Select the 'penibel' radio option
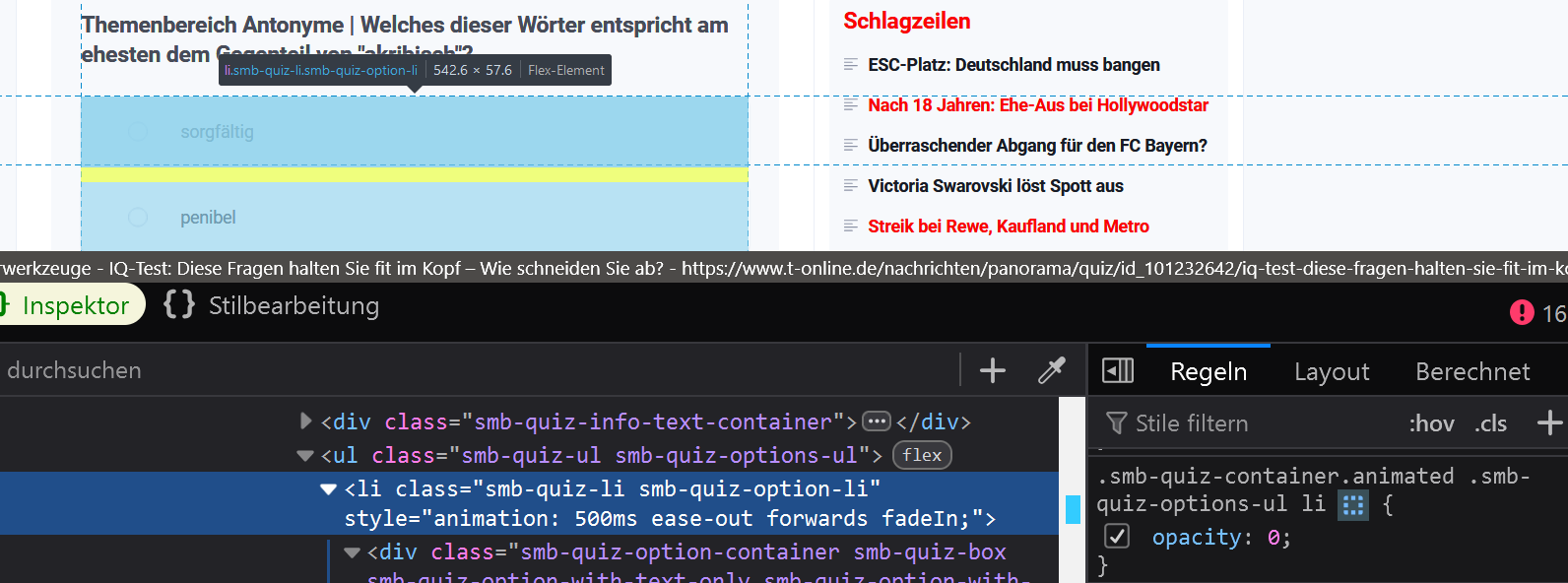Screen dimensions: 1568x583 (x=138, y=217)
